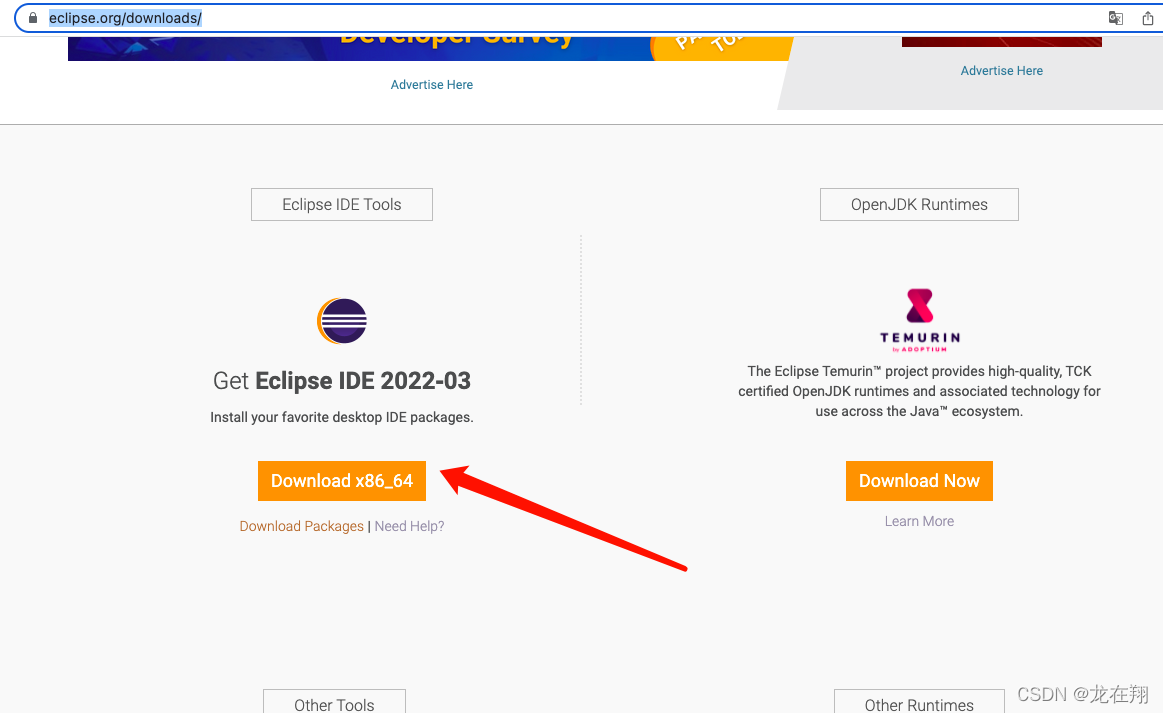Click the Eclipse IDE logo

342,321
